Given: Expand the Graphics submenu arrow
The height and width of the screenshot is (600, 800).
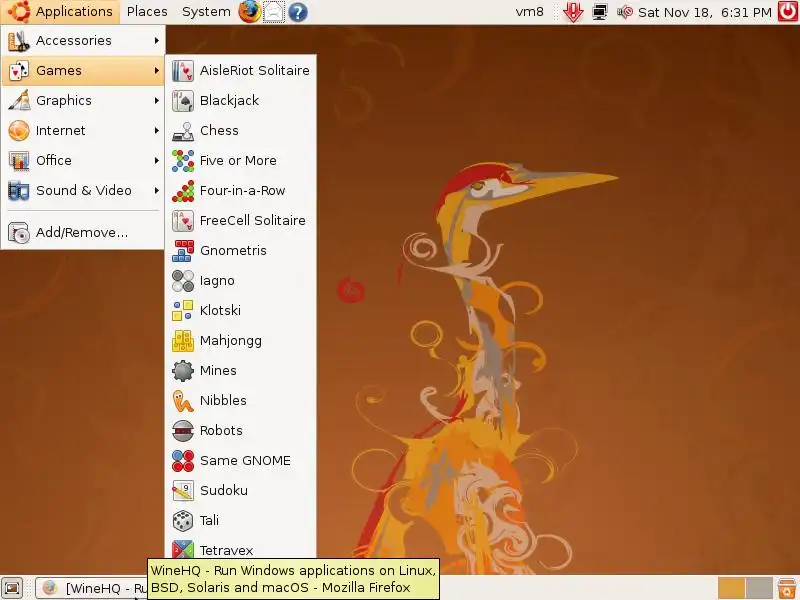Looking at the screenshot, I should 157,101.
